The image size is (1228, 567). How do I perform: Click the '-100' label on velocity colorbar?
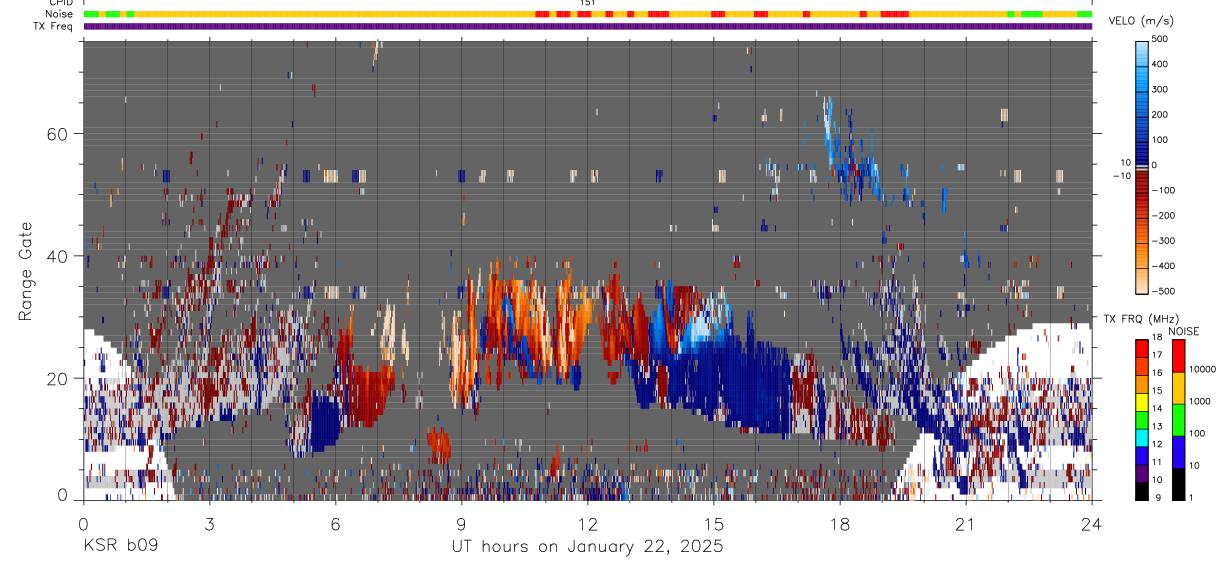tap(1161, 190)
